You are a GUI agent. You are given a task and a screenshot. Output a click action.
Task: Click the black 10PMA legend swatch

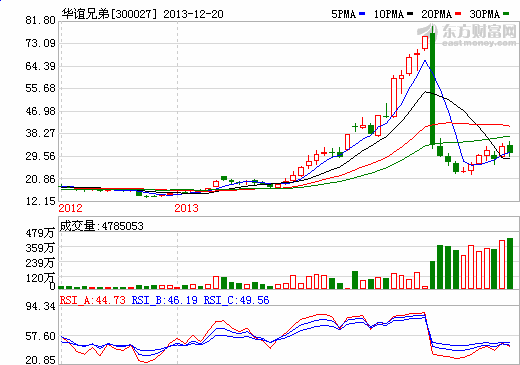click(x=410, y=14)
